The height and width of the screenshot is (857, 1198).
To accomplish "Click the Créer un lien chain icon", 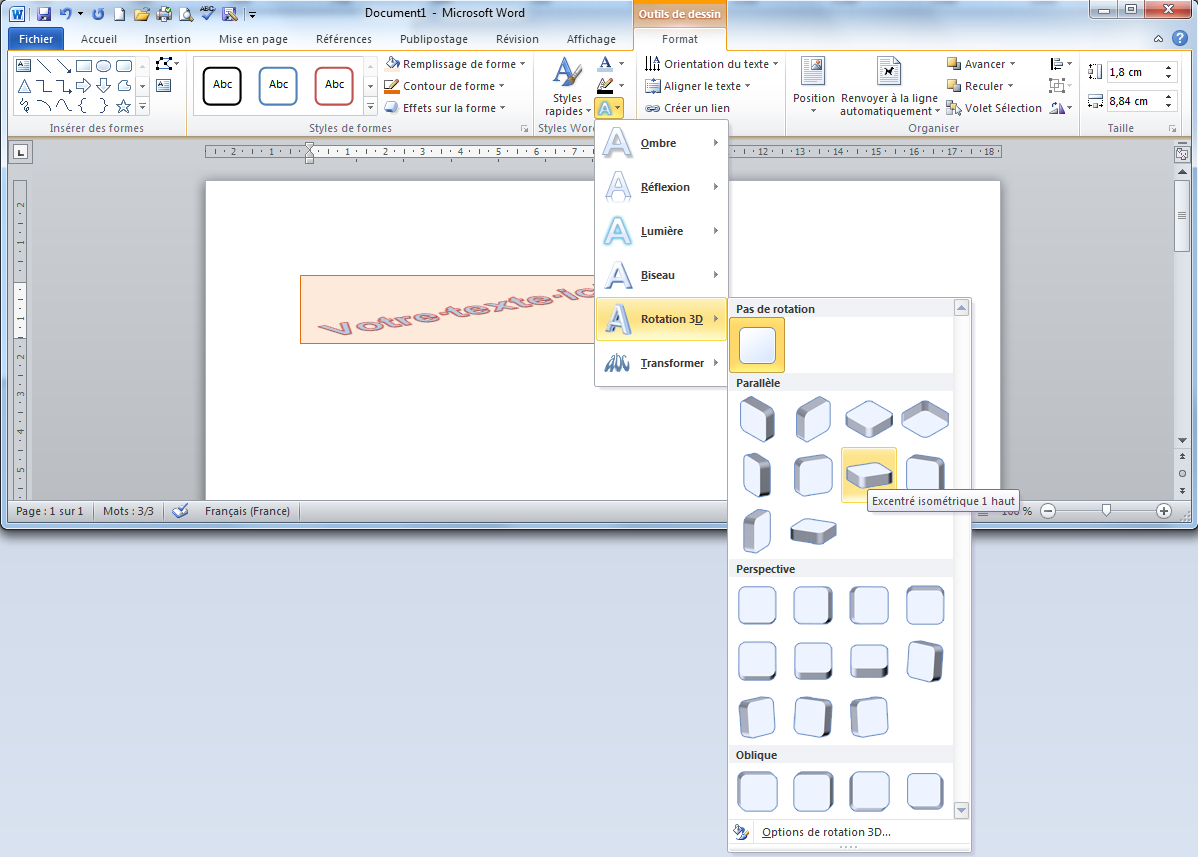I will point(652,108).
